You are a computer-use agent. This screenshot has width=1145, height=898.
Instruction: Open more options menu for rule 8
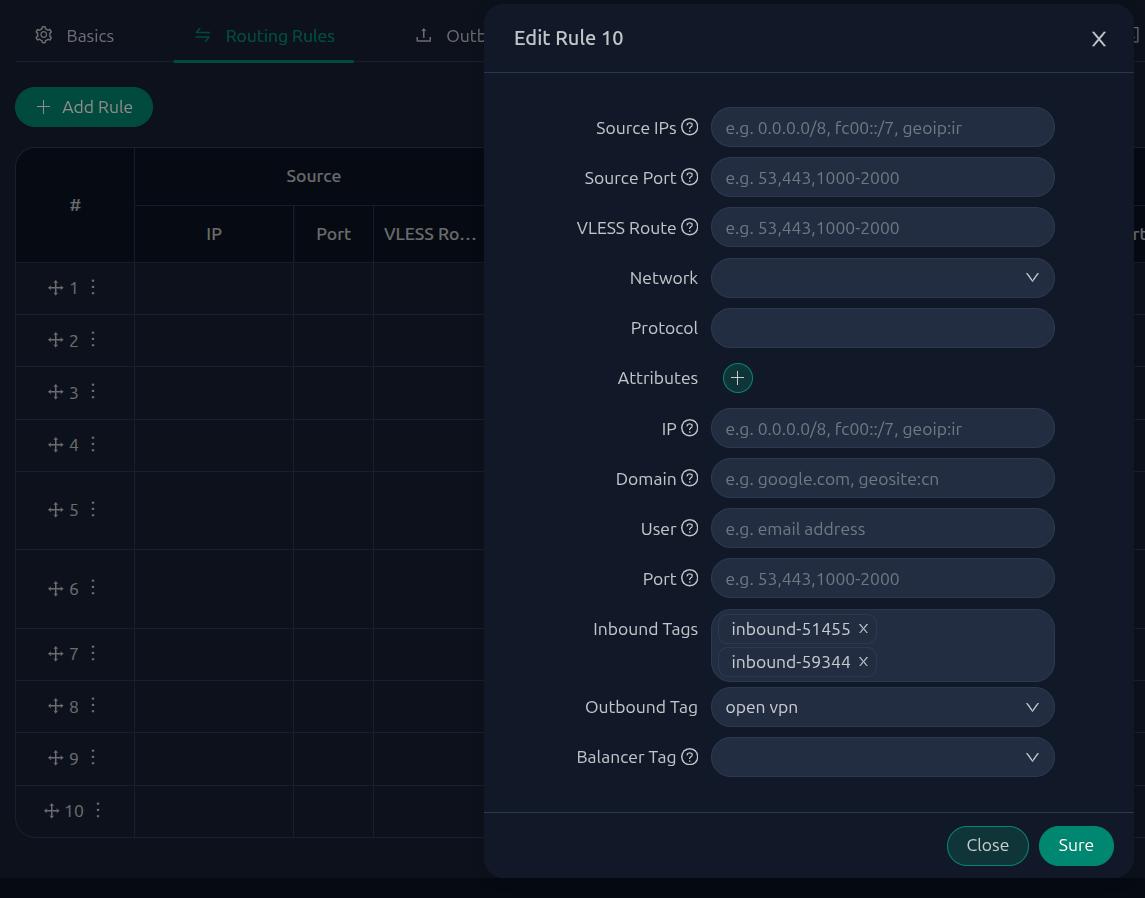coord(93,705)
